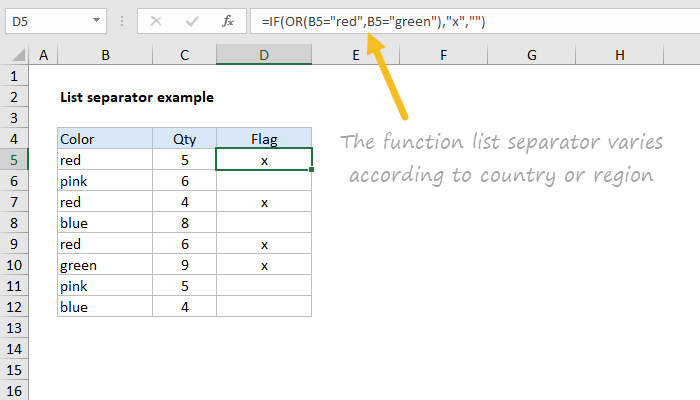Select column B header

point(104,56)
